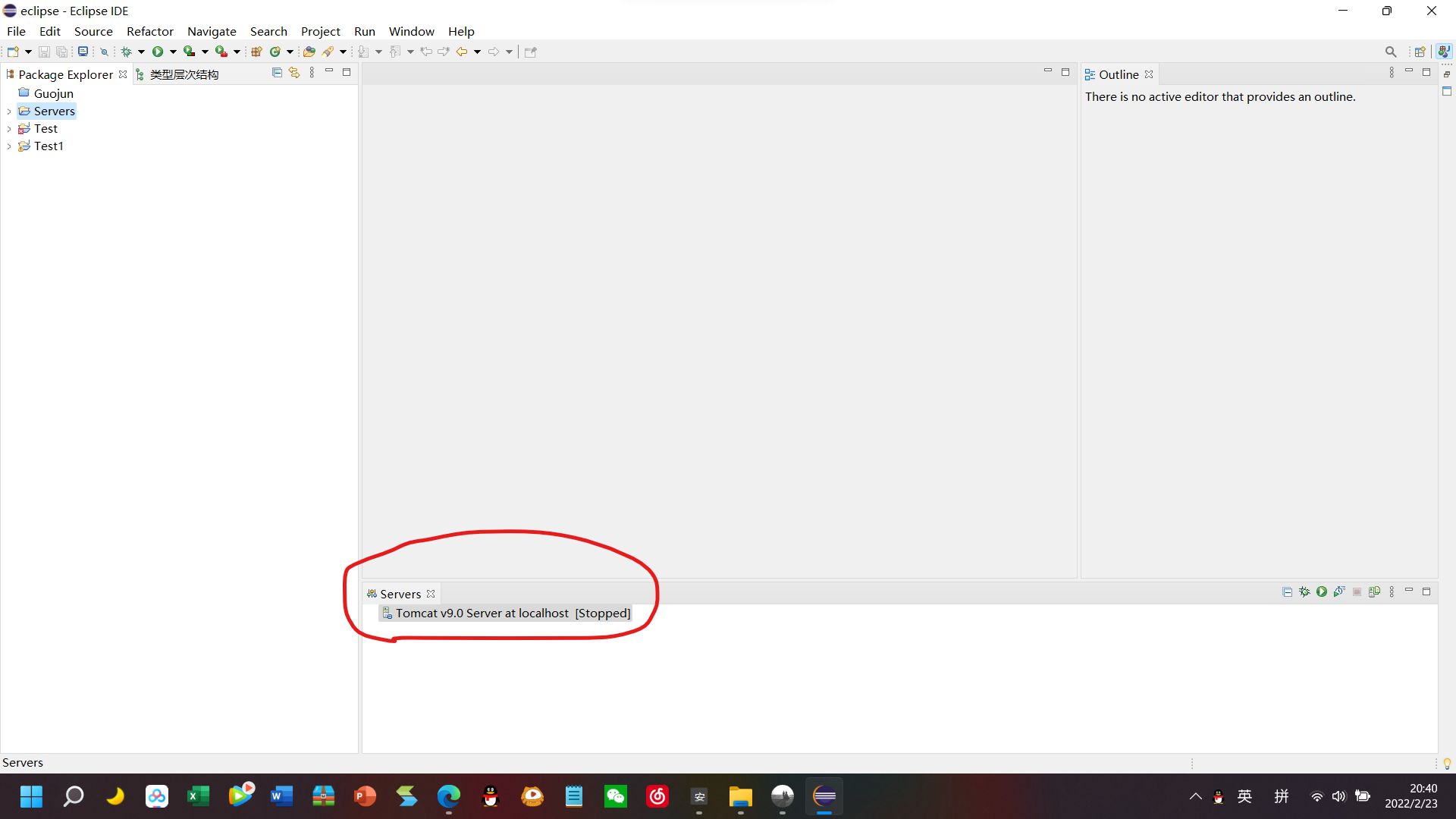Start the server from Servers toolbar
The height and width of the screenshot is (819, 1456).
pyautogui.click(x=1322, y=591)
